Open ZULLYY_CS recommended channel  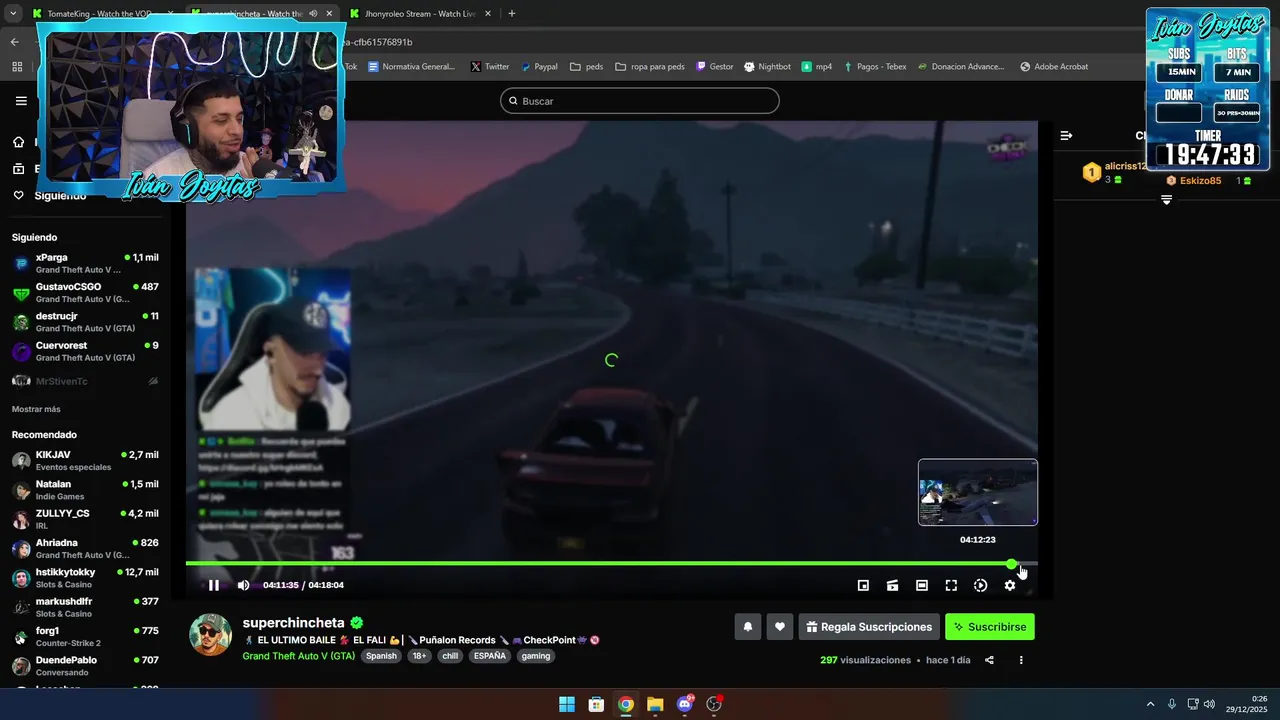pos(85,519)
